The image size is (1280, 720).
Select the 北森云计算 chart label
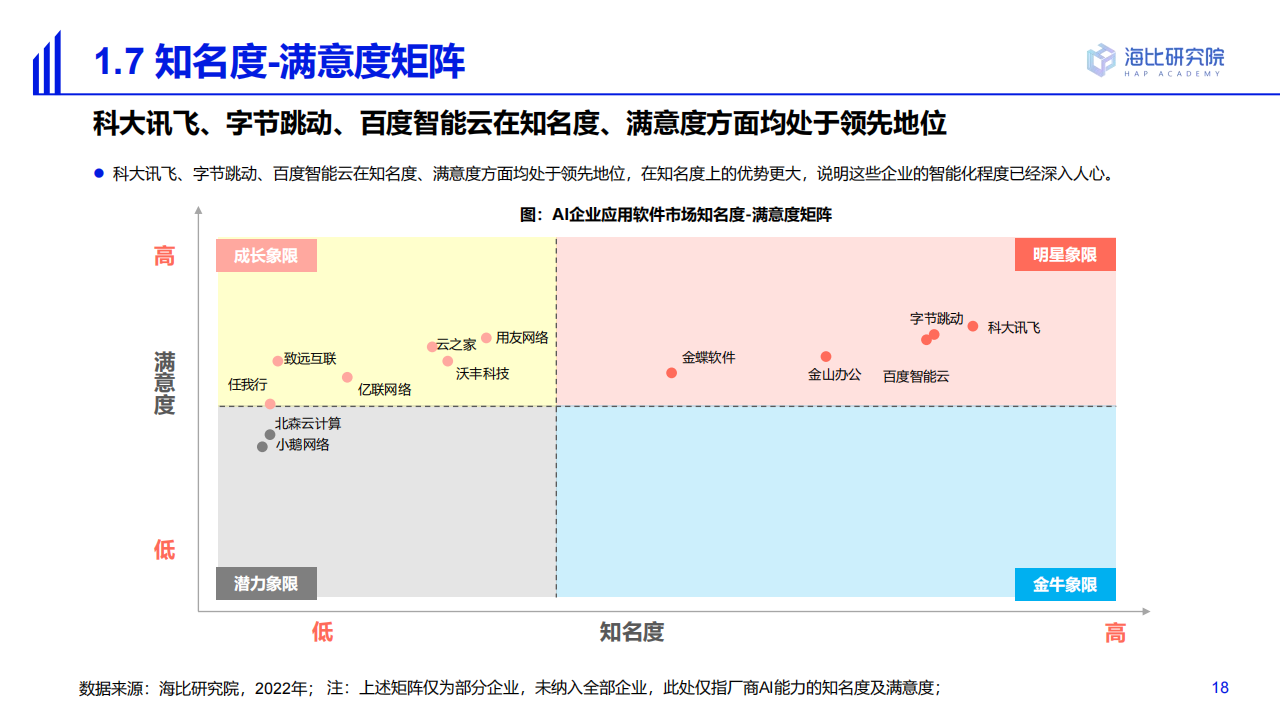(x=308, y=424)
